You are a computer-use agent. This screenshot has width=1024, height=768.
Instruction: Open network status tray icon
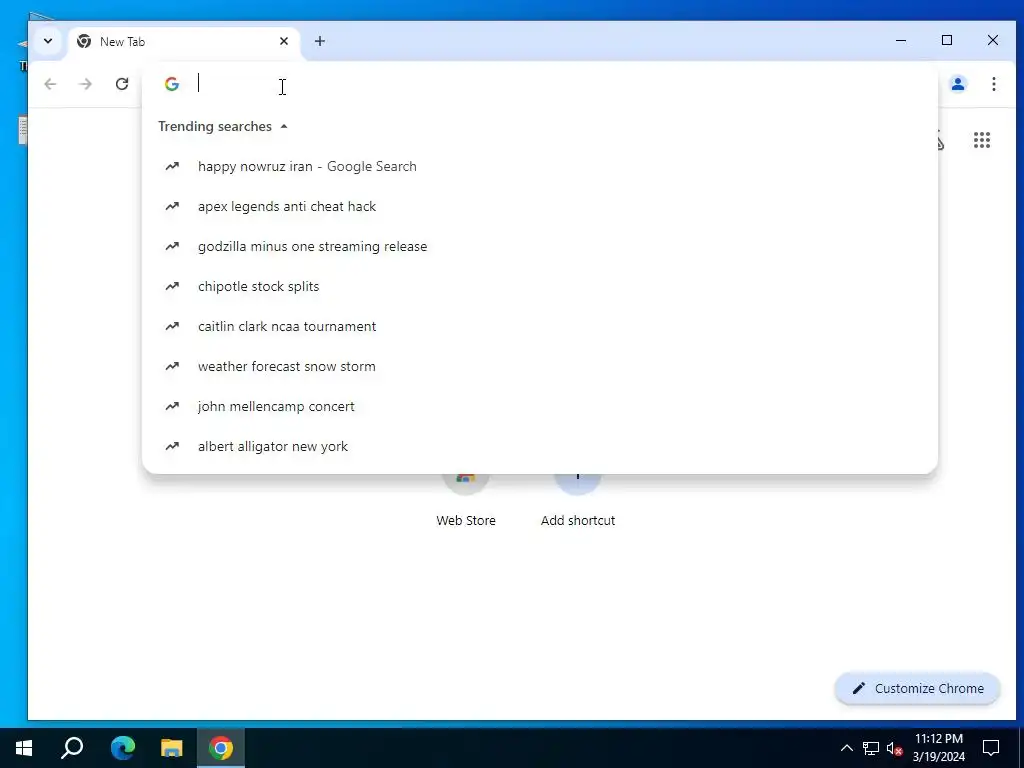pos(871,748)
